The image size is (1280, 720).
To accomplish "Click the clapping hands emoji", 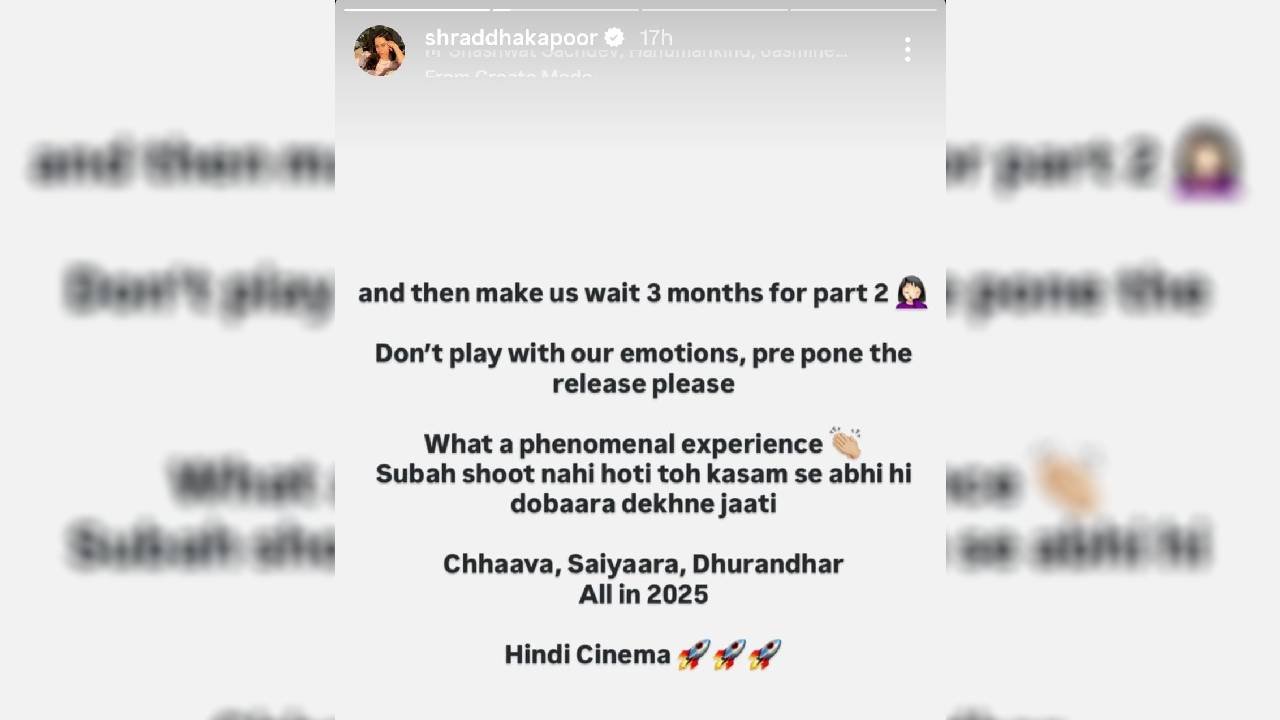I will coord(846,443).
